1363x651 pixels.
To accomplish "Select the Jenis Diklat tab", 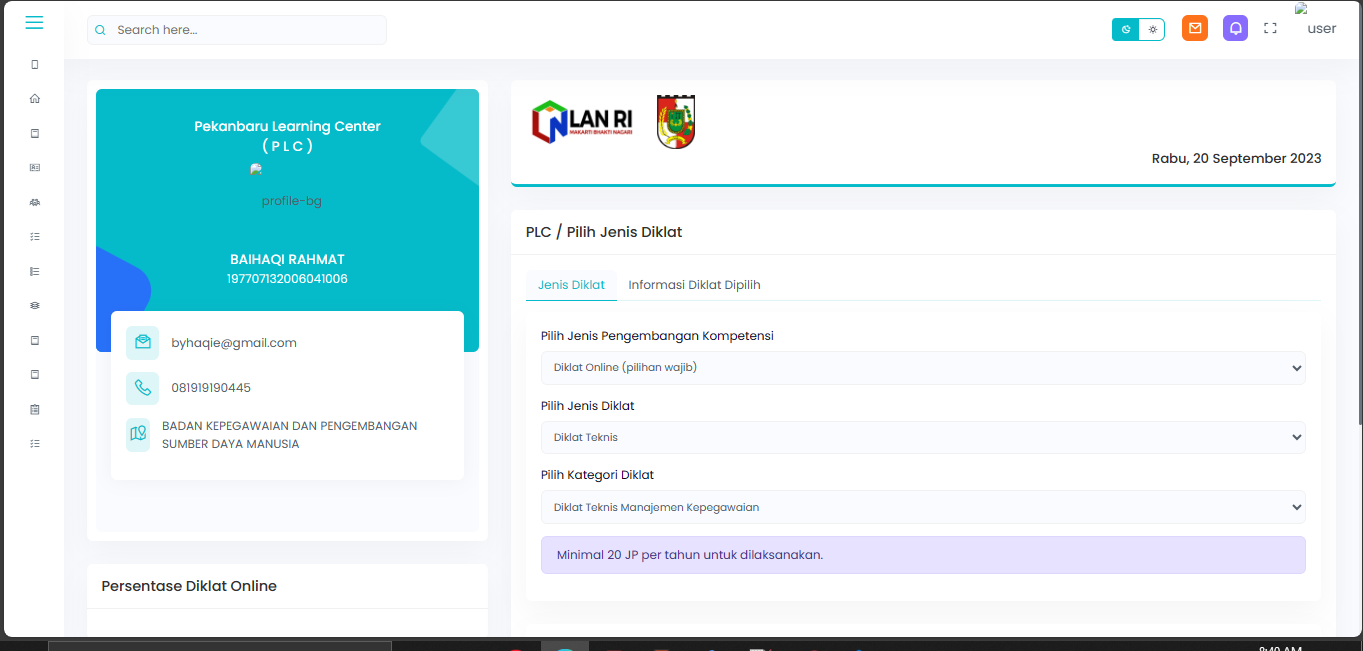I will click(571, 285).
